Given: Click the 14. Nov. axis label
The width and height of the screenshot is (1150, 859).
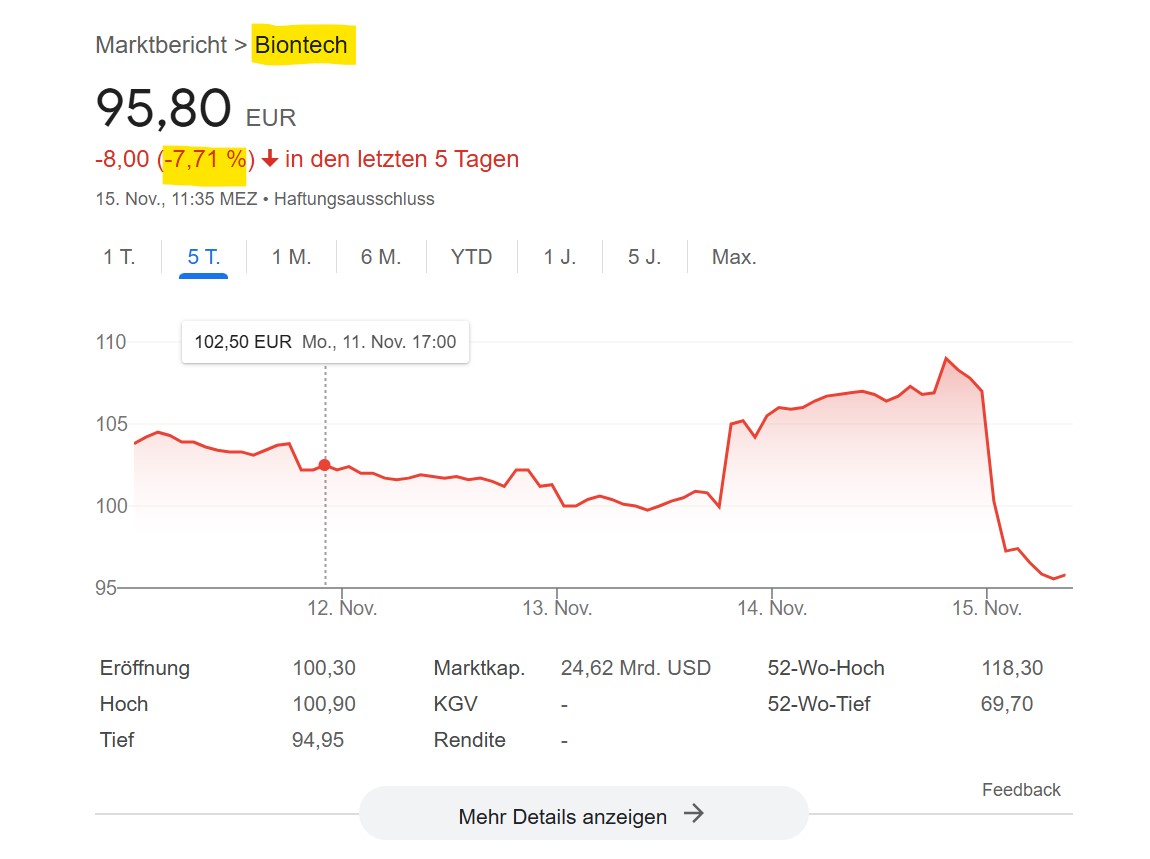Looking at the screenshot, I should [772, 608].
